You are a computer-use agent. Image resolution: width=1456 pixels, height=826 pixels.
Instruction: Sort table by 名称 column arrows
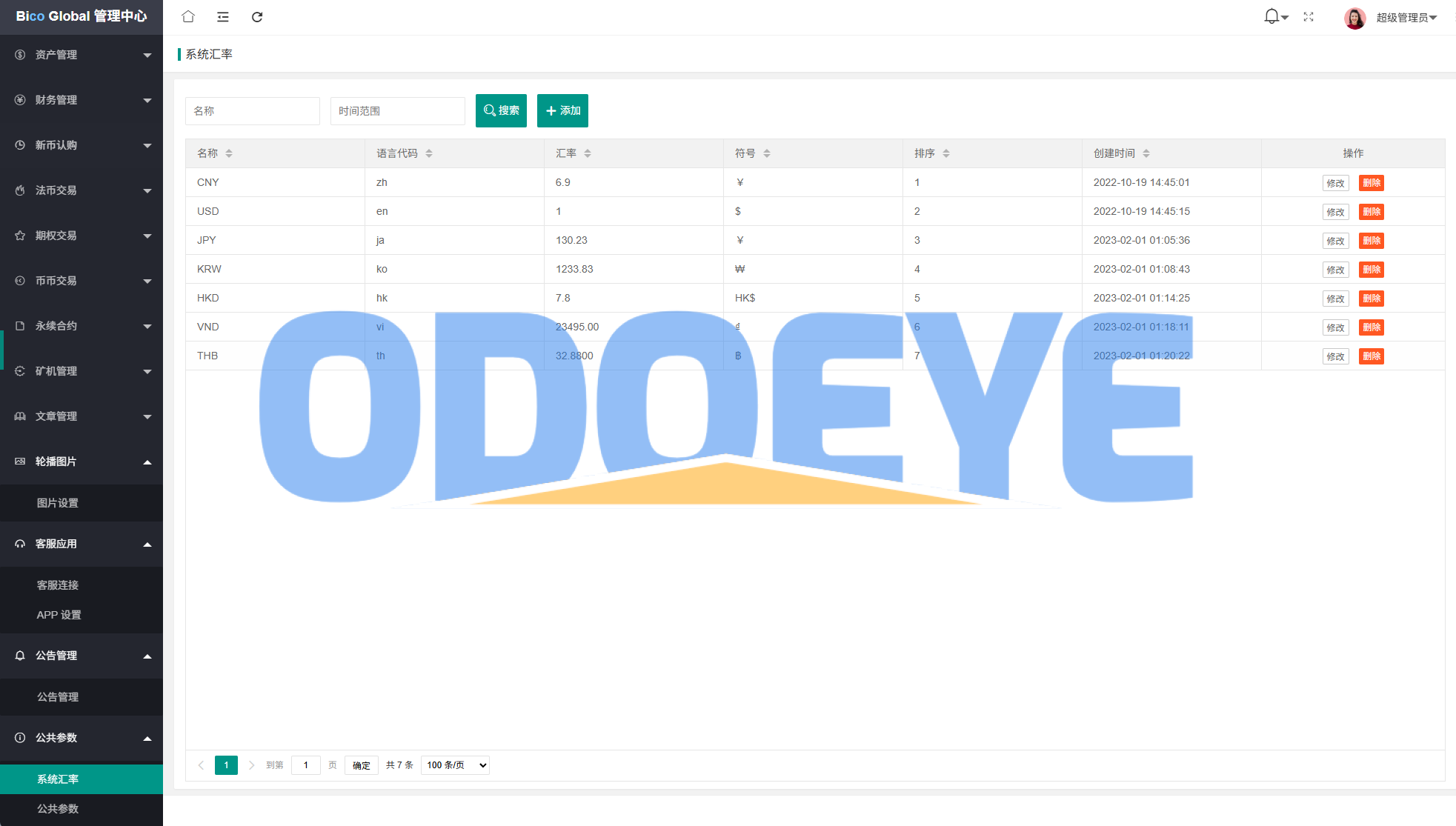[229, 153]
